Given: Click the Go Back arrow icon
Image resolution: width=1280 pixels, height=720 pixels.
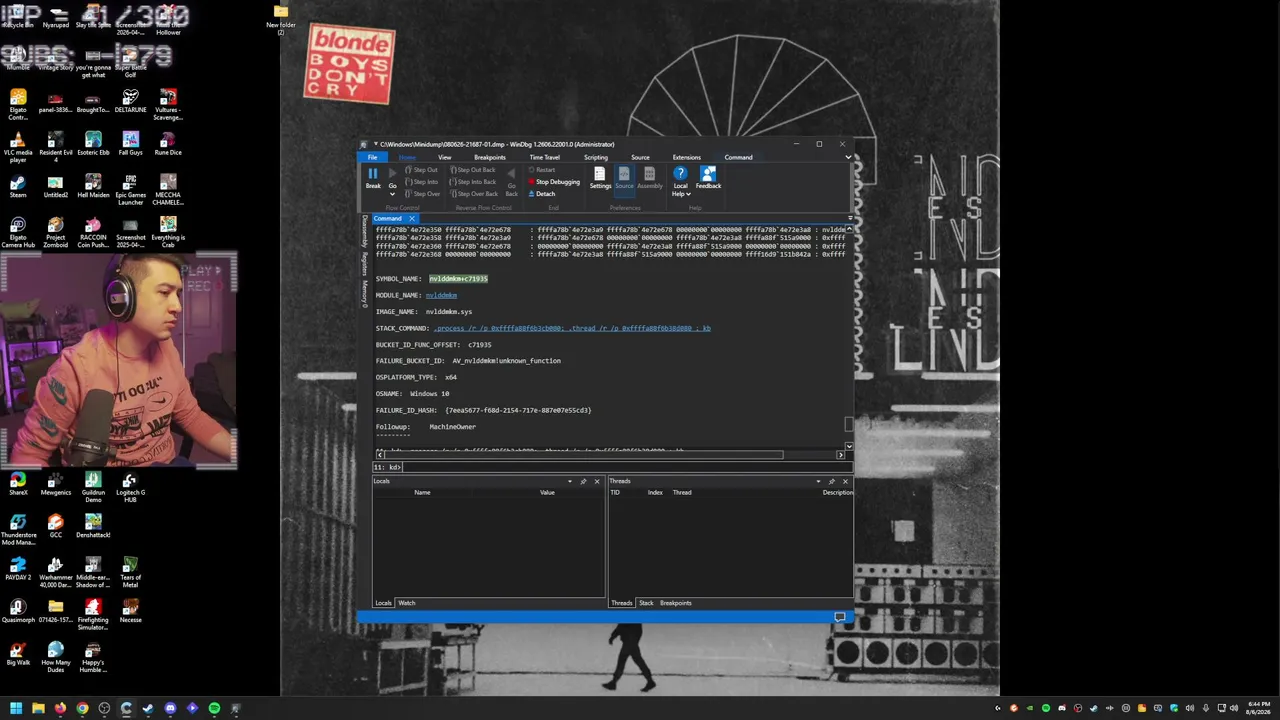Looking at the screenshot, I should 511,174.
